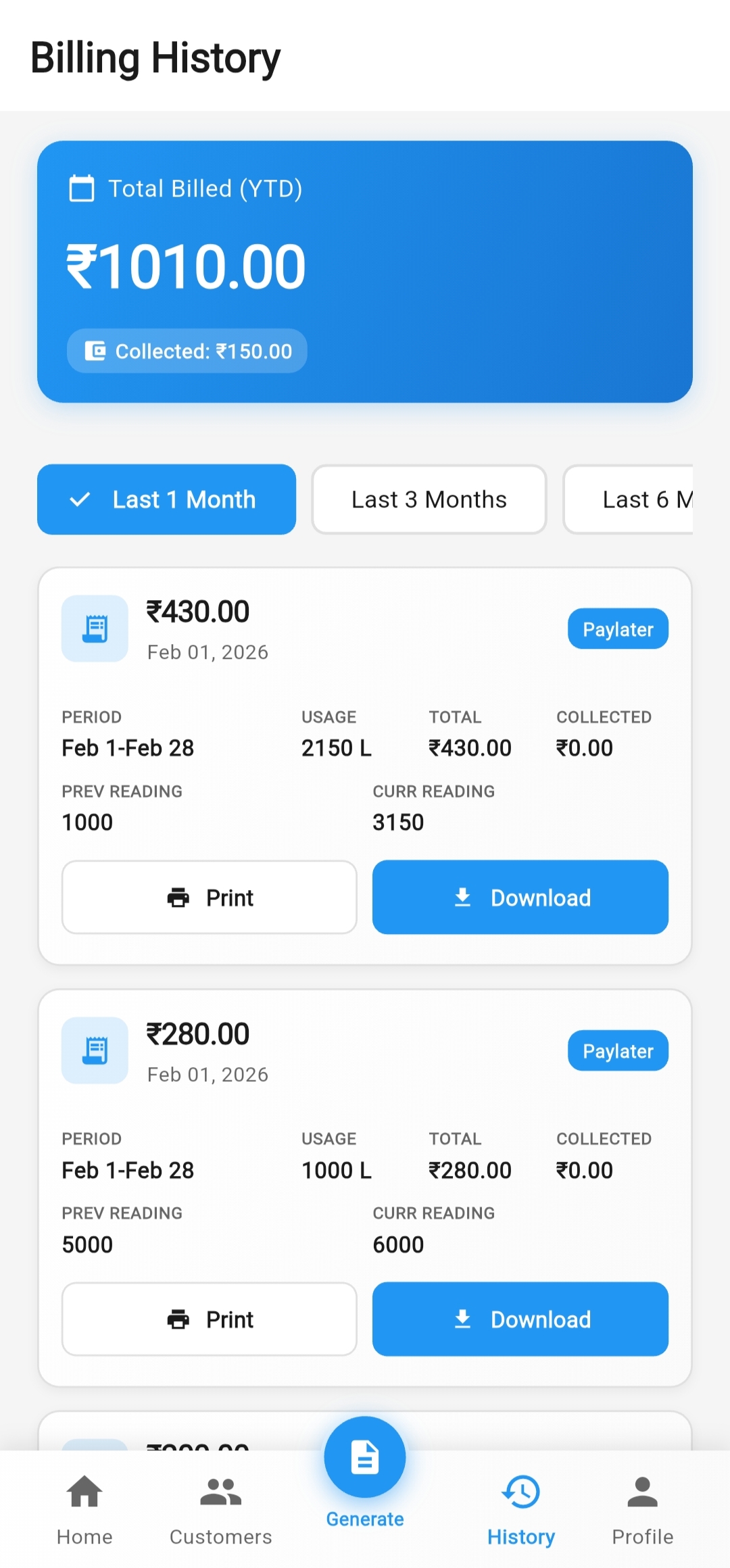Open the Home tab icon
The width and height of the screenshot is (730, 1568).
point(84,1492)
